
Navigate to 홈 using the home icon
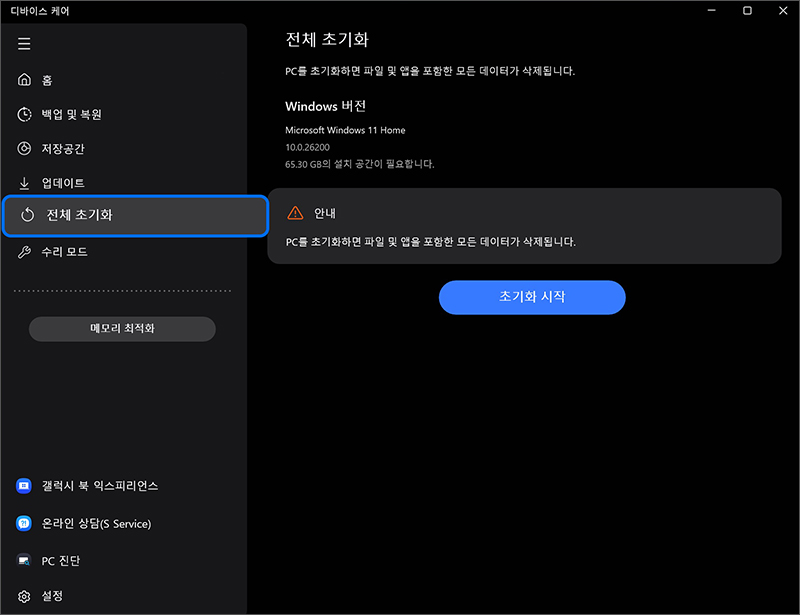(24, 80)
